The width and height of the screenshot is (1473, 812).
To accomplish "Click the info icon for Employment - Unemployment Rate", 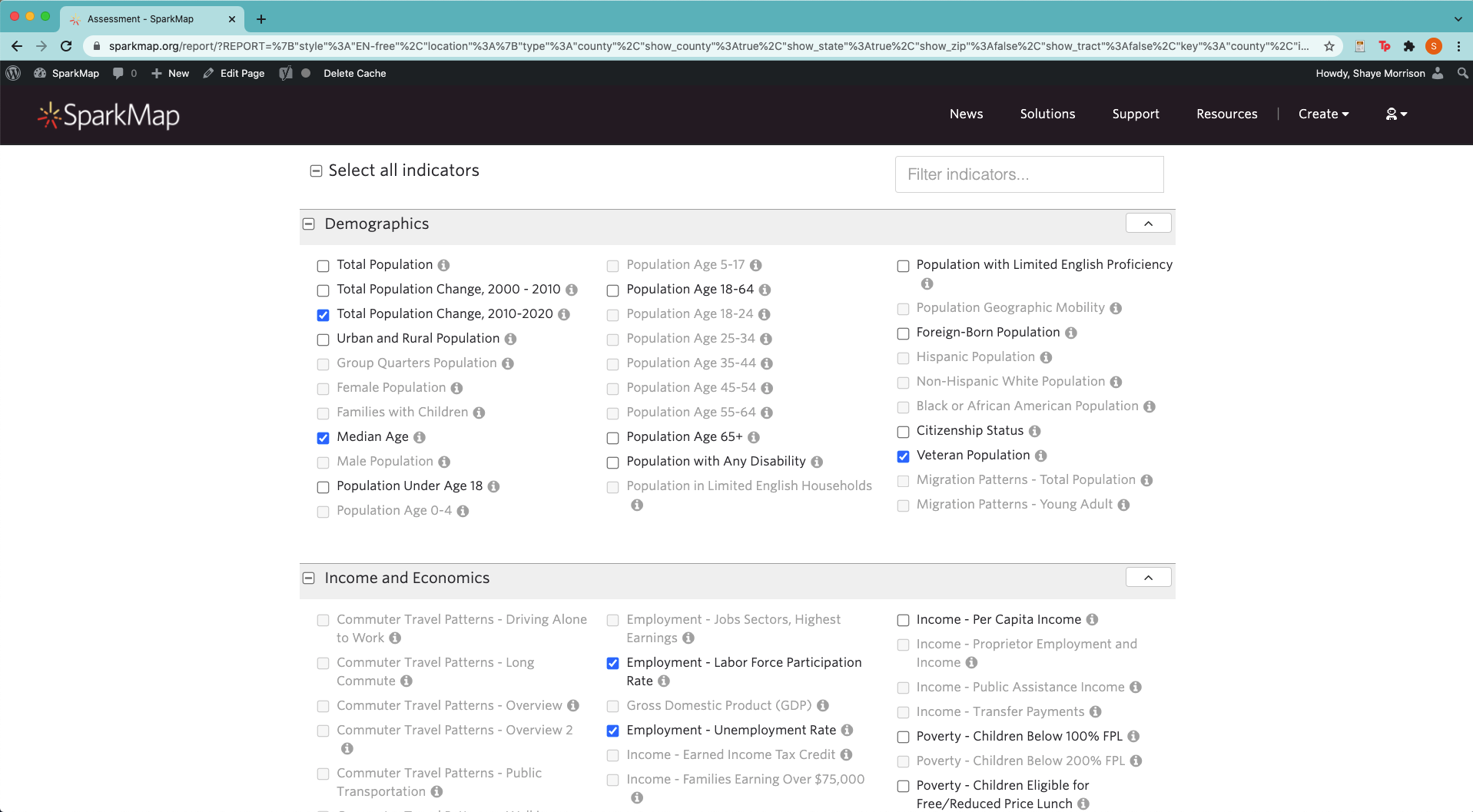I will point(847,731).
